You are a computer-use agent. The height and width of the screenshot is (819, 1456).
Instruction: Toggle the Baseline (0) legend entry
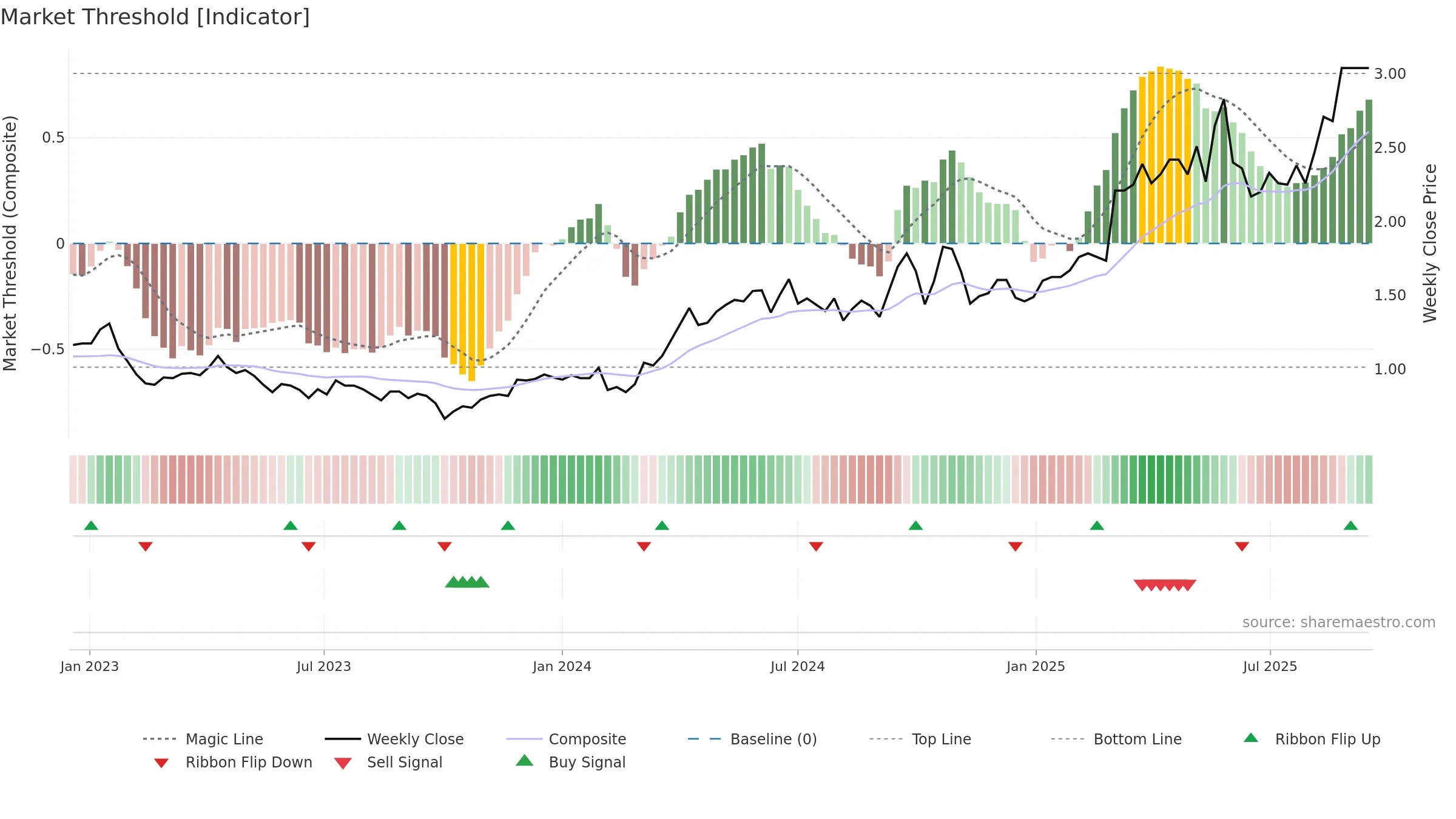[x=752, y=739]
